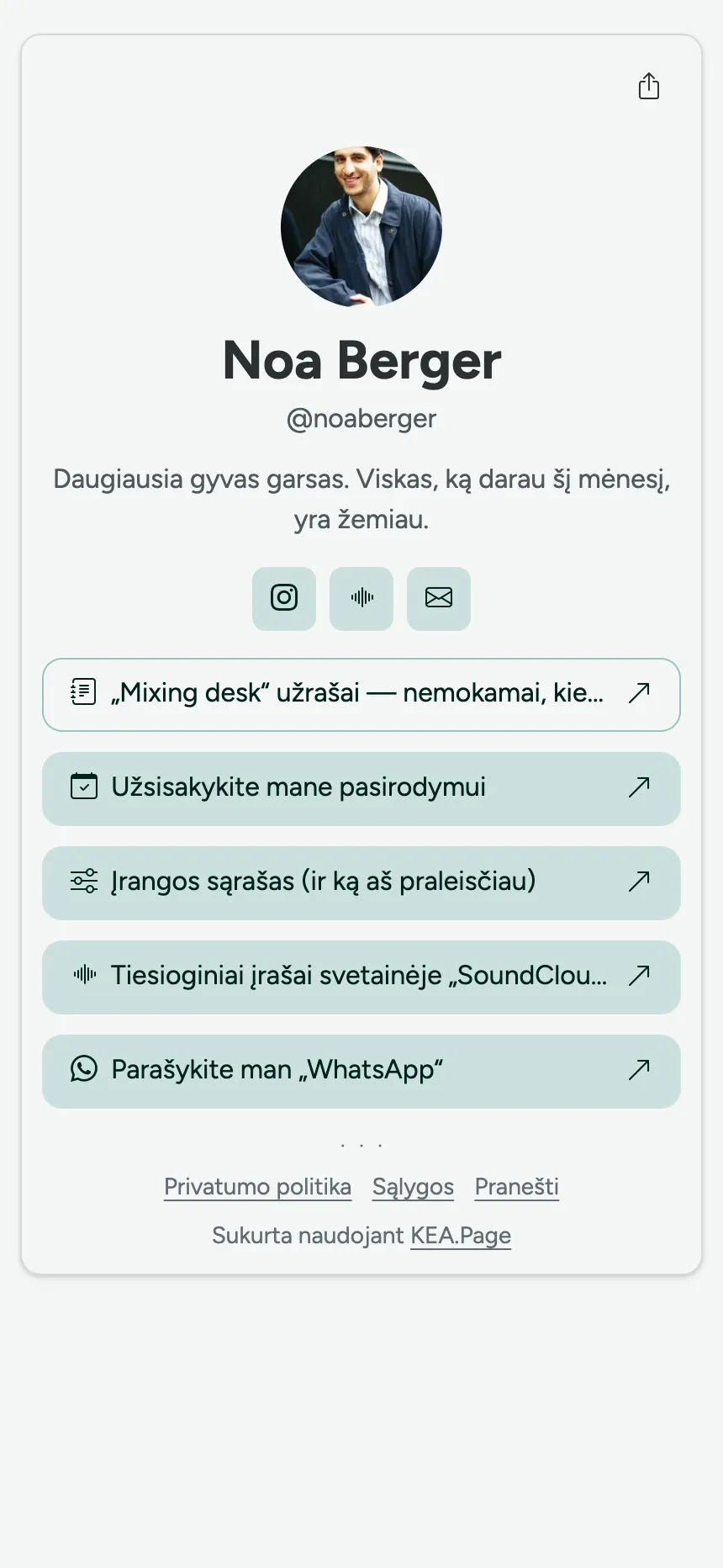This screenshot has width=723, height=1568.
Task: Click arrow on the Mixing desk užrašai row
Action: point(639,692)
